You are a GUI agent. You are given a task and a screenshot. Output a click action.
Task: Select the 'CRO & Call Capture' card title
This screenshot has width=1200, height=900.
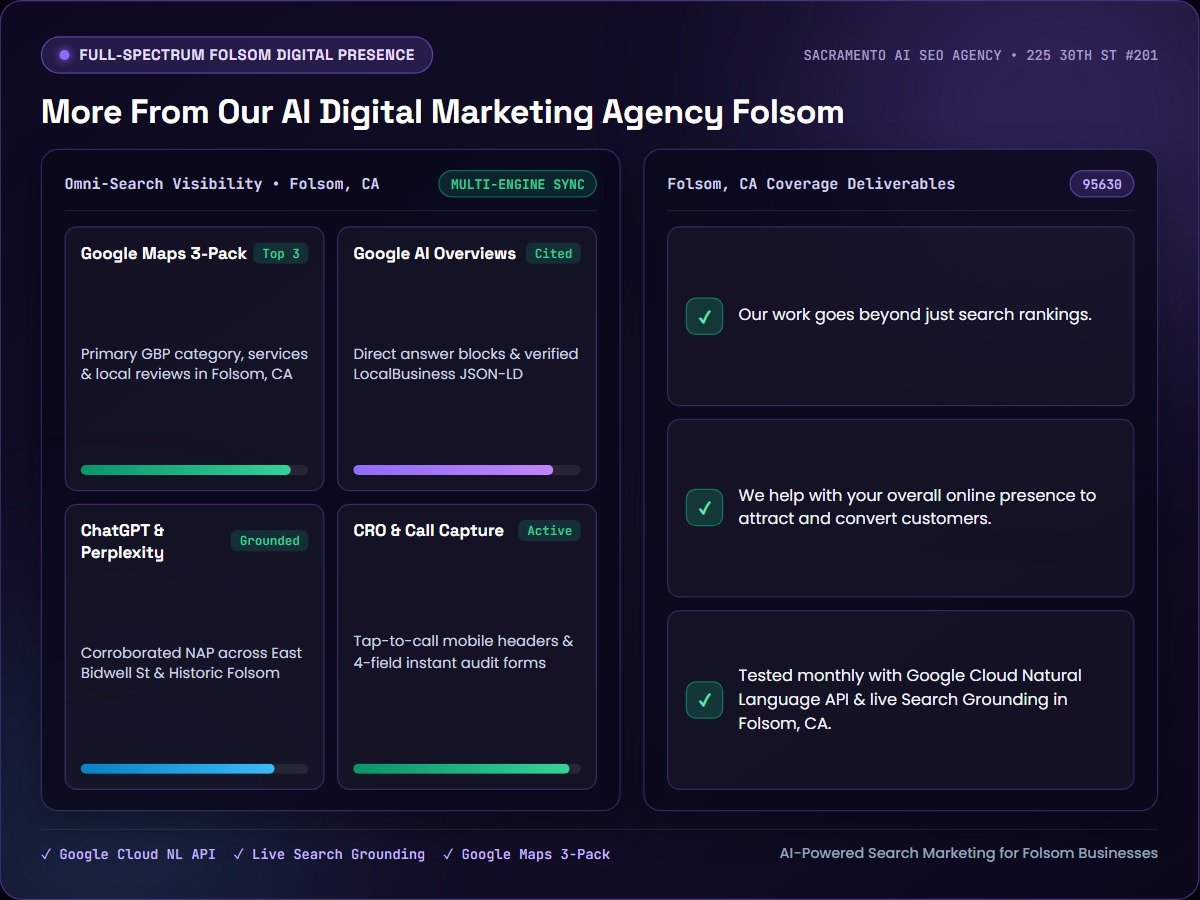coord(429,531)
